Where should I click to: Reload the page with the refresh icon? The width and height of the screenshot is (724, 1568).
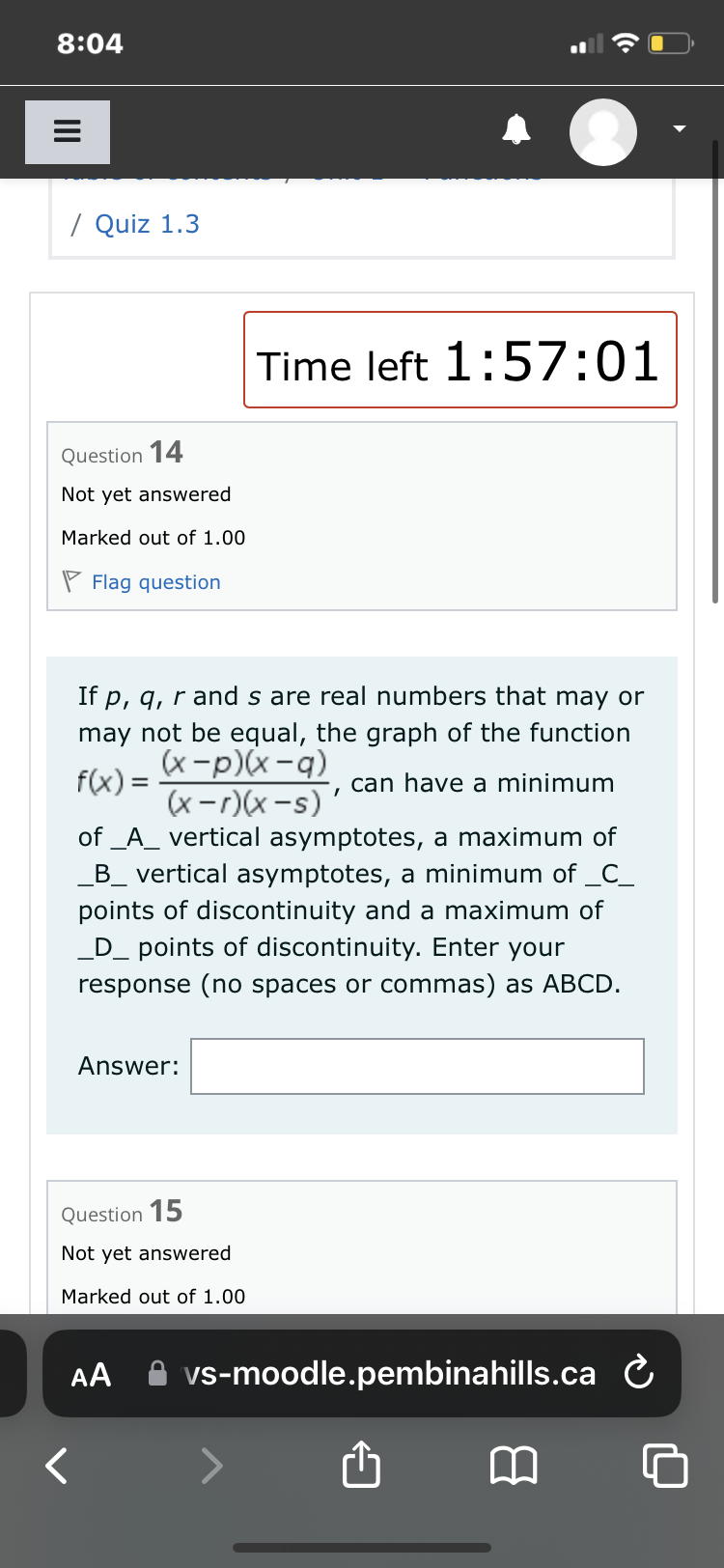click(x=639, y=1373)
